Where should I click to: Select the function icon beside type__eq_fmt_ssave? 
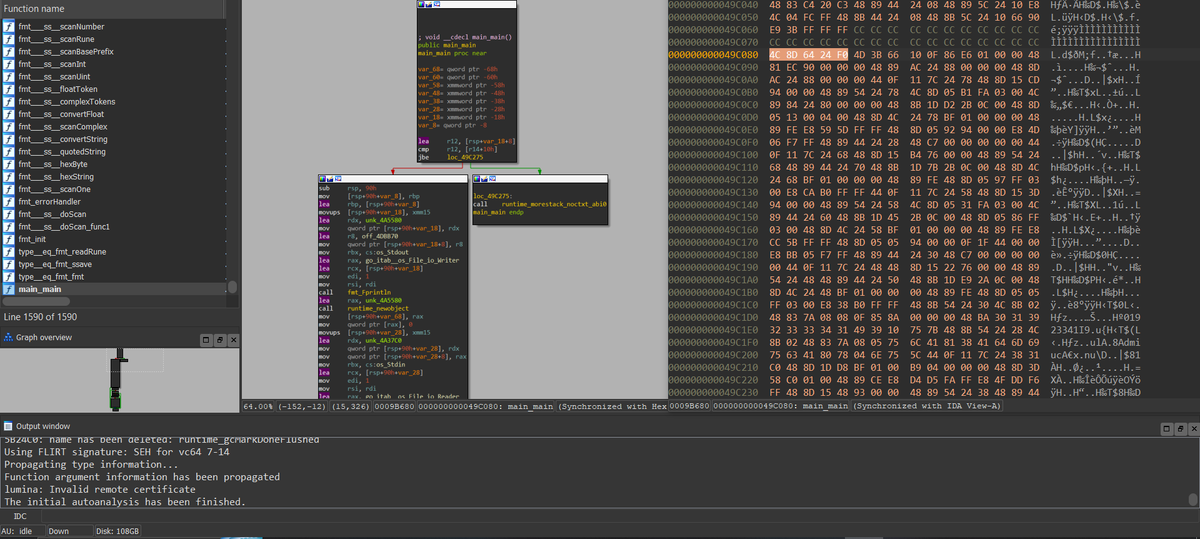pos(9,264)
